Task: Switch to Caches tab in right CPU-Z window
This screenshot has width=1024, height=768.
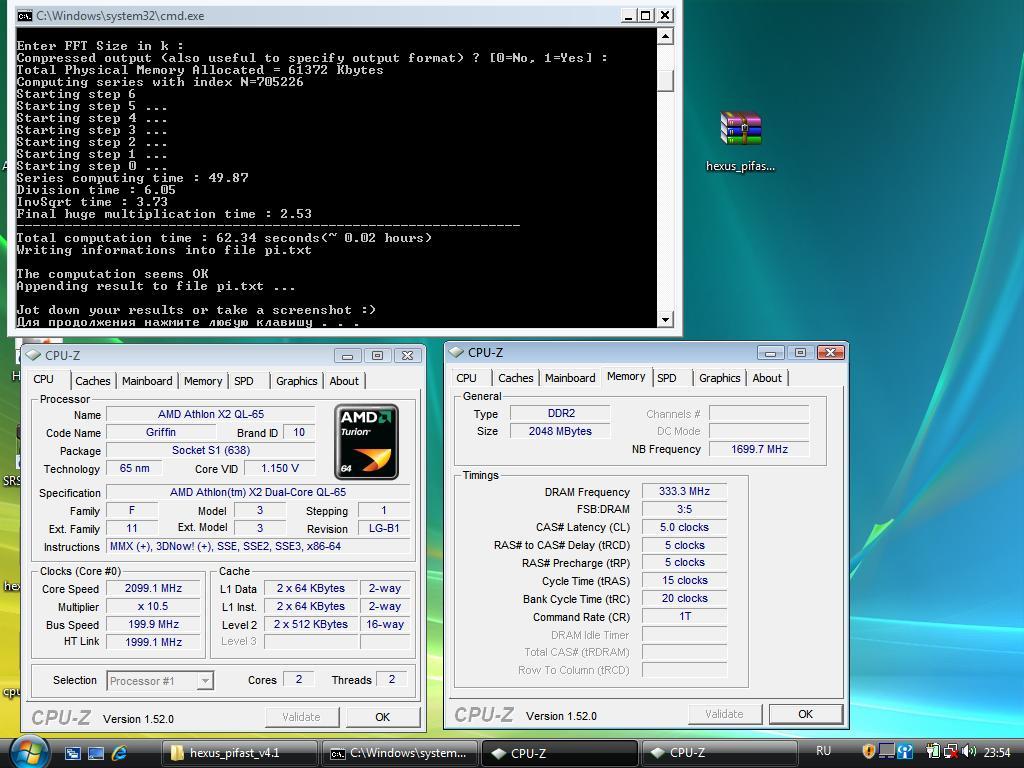Action: (516, 378)
